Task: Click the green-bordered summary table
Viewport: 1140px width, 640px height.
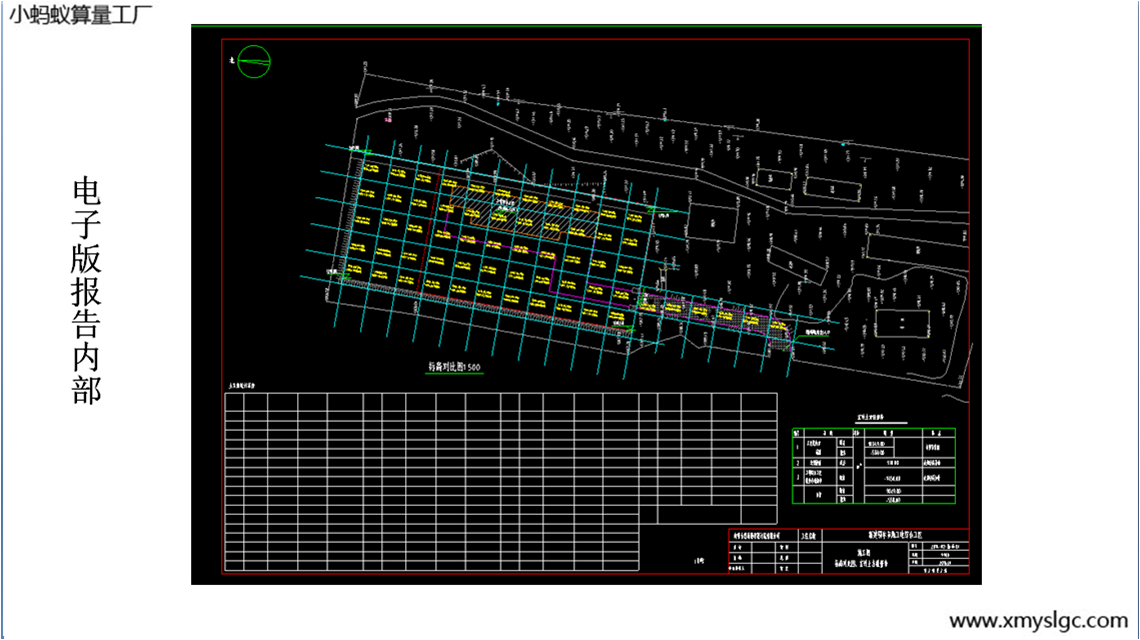Action: point(873,465)
